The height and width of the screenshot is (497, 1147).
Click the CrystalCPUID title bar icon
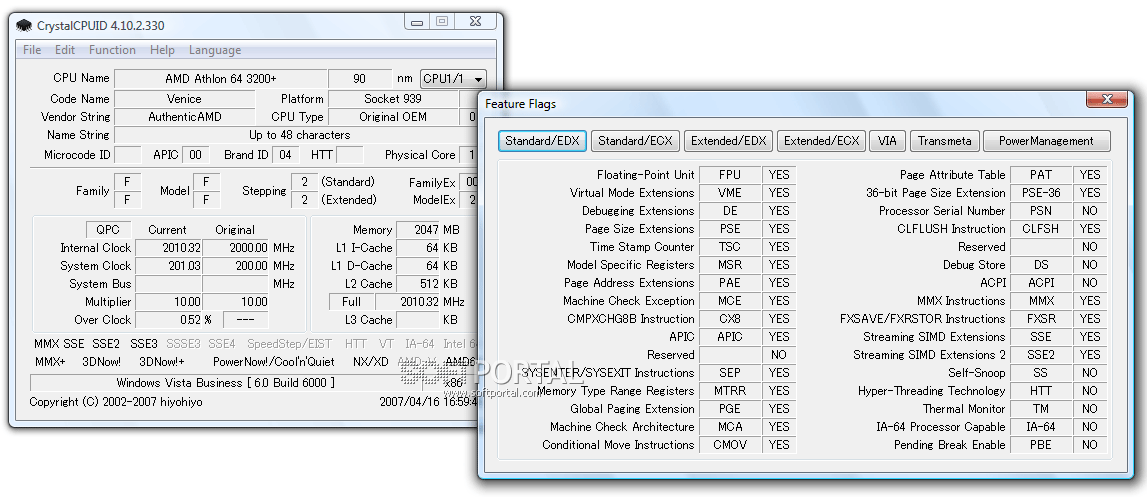[x=24, y=26]
